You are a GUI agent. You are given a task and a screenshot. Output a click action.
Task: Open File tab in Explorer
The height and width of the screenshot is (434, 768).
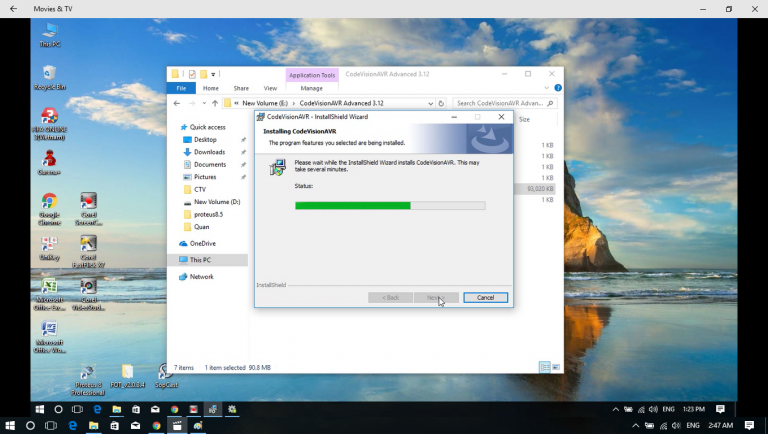(181, 88)
